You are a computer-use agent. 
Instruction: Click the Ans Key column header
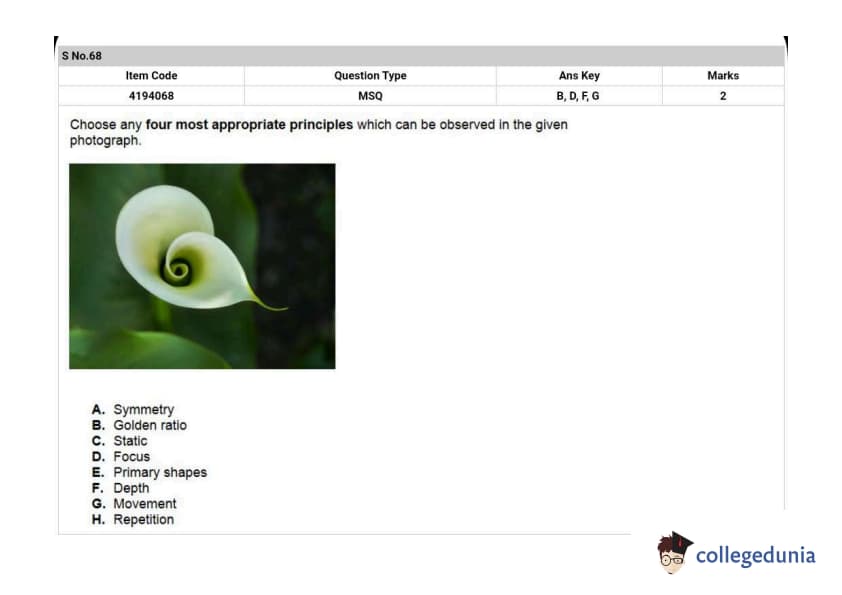[579, 76]
